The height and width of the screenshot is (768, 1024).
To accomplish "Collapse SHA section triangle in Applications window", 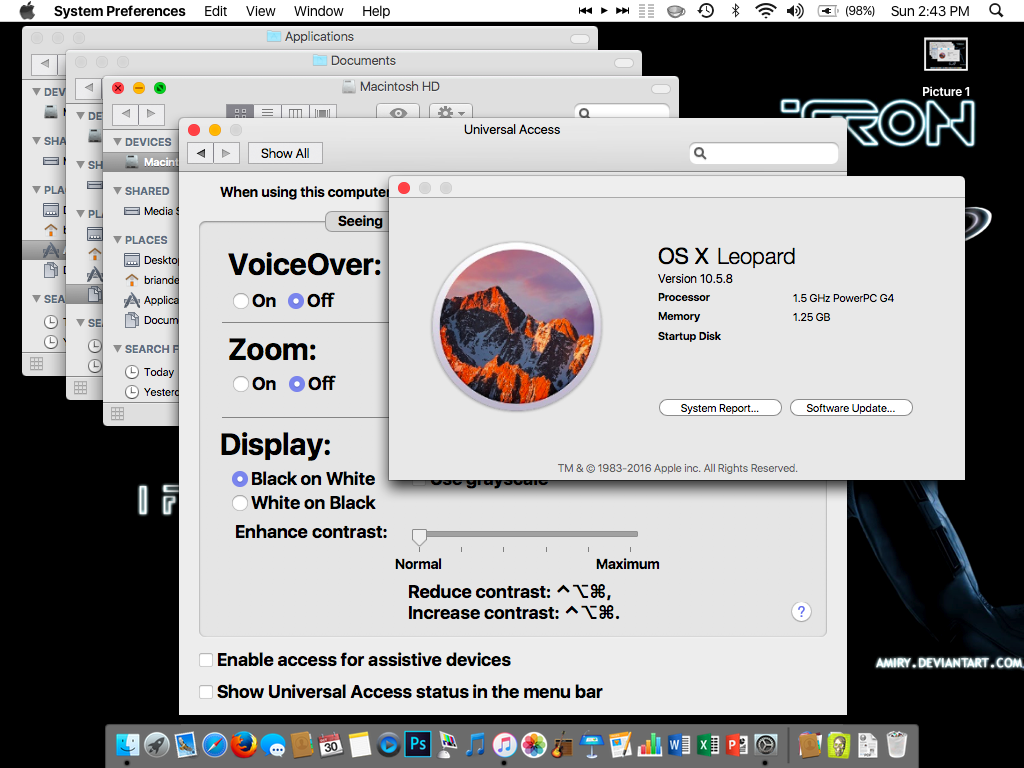I will pyautogui.click(x=37, y=140).
